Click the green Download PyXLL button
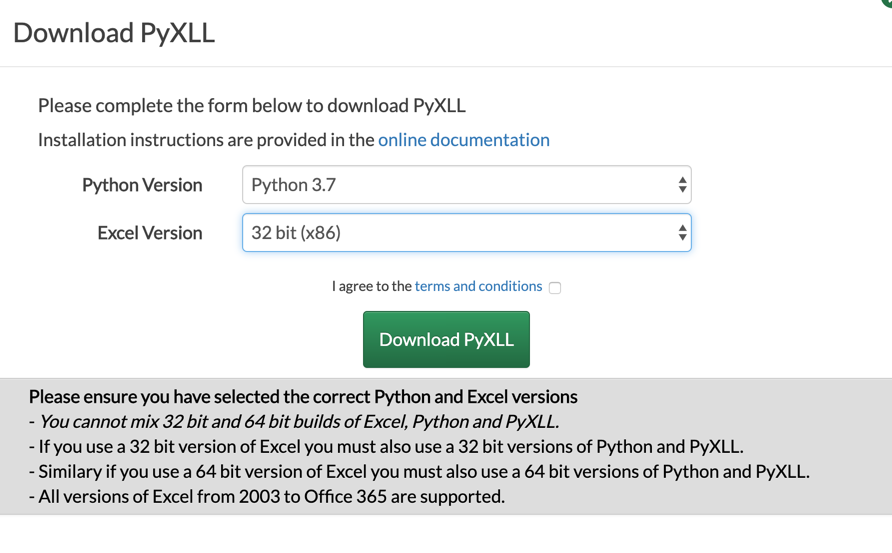 [x=446, y=339]
